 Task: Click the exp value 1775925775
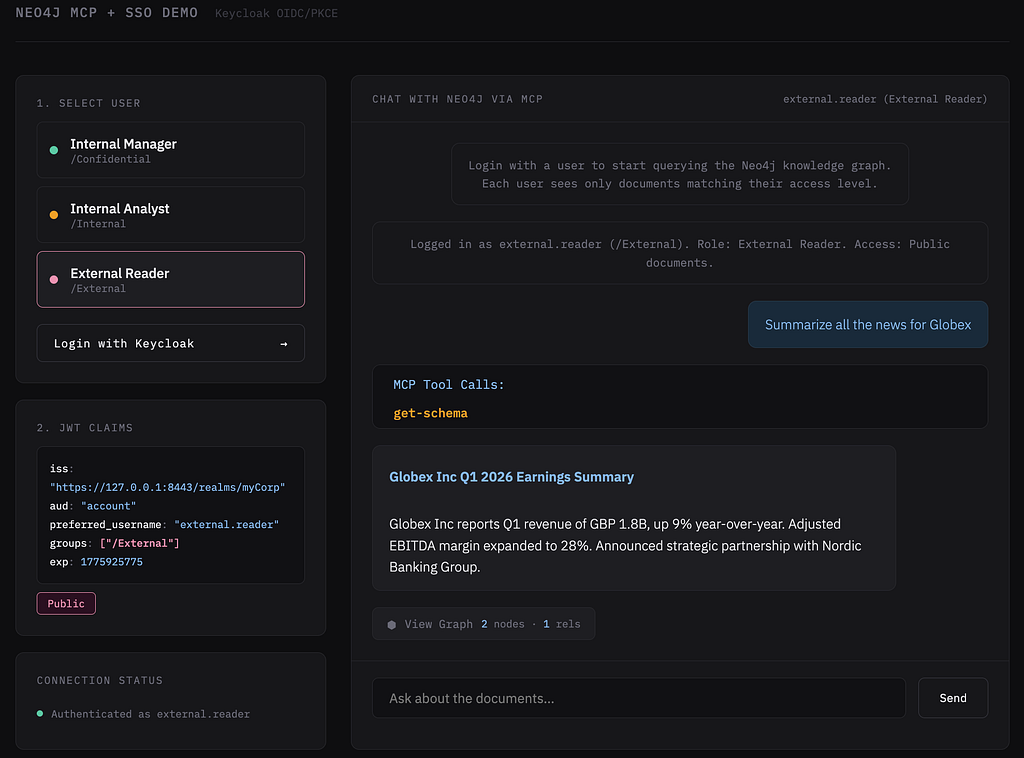pos(112,562)
